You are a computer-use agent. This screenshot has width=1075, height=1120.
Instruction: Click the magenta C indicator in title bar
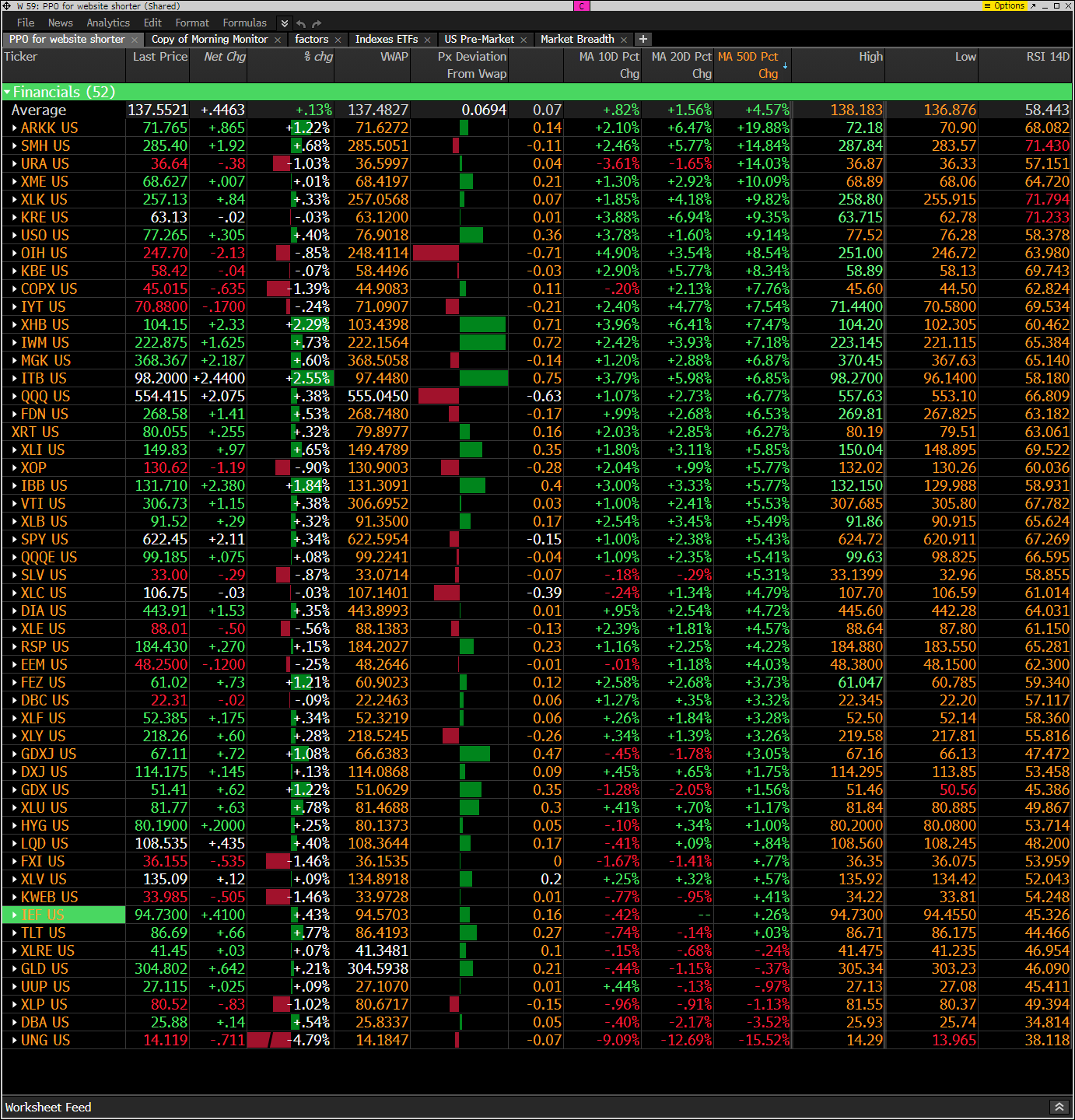pyautogui.click(x=582, y=5)
